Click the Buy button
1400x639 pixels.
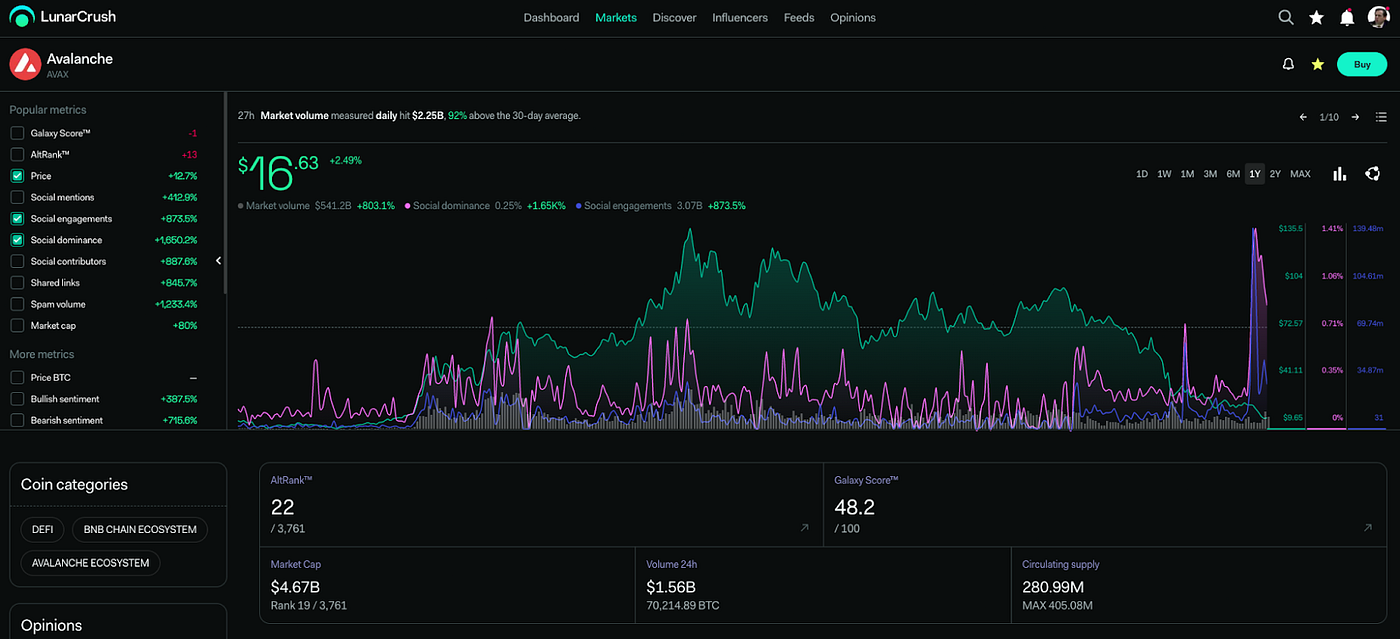point(1362,64)
